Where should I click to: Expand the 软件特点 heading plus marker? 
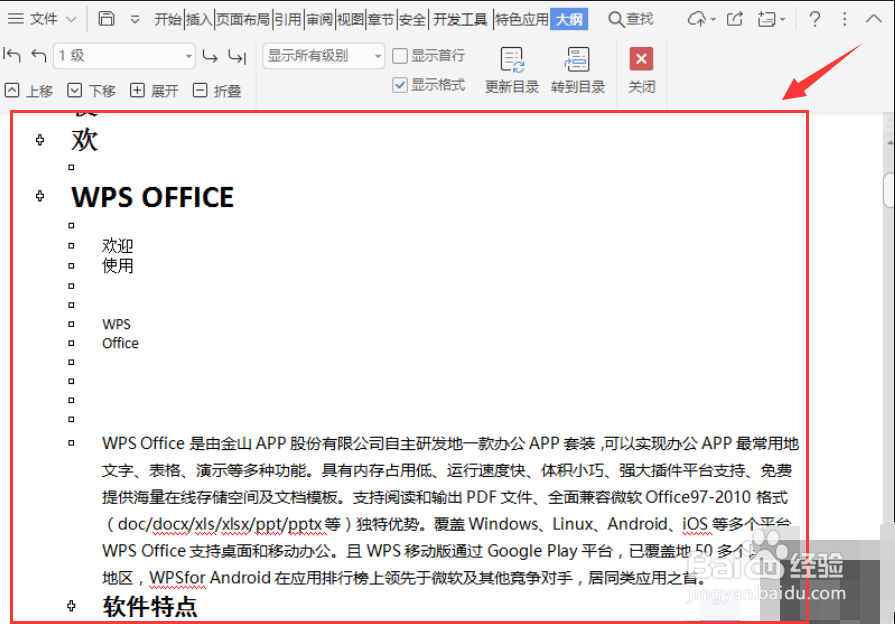coord(71,606)
